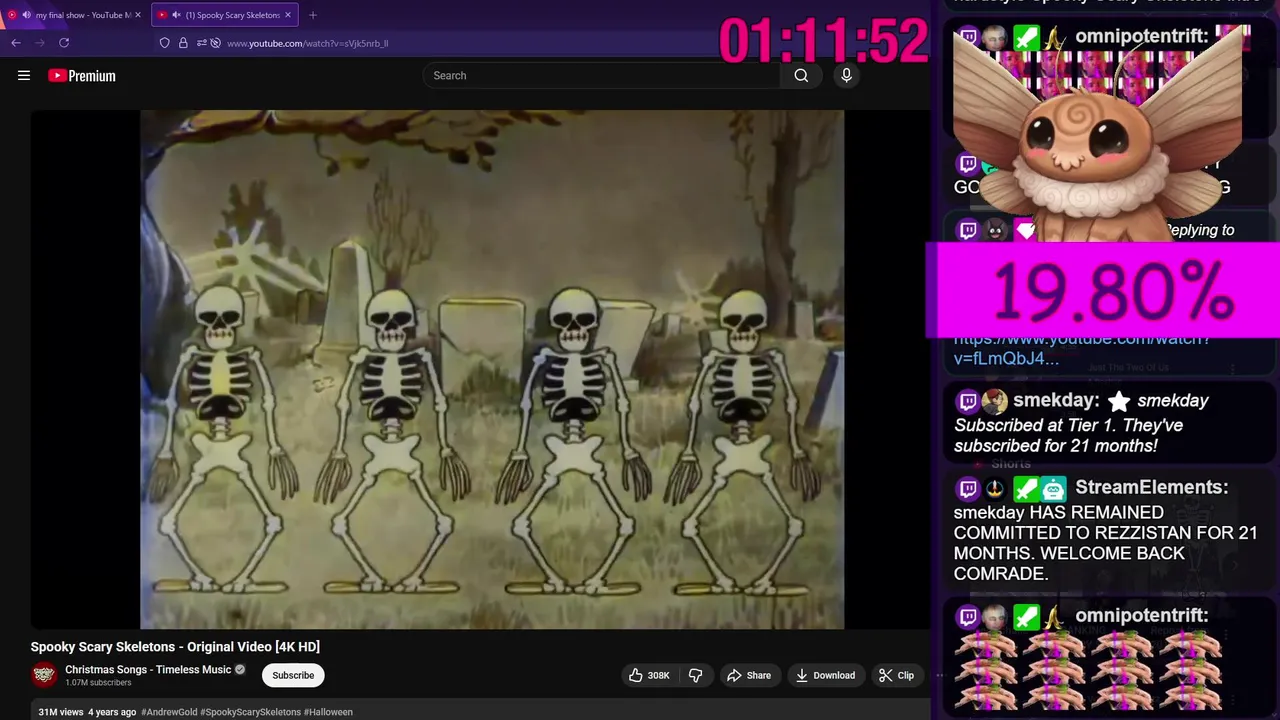Open the #SpookyScarySkeletons hashtag
Viewport: 1280px width, 720px height.
pos(250,712)
